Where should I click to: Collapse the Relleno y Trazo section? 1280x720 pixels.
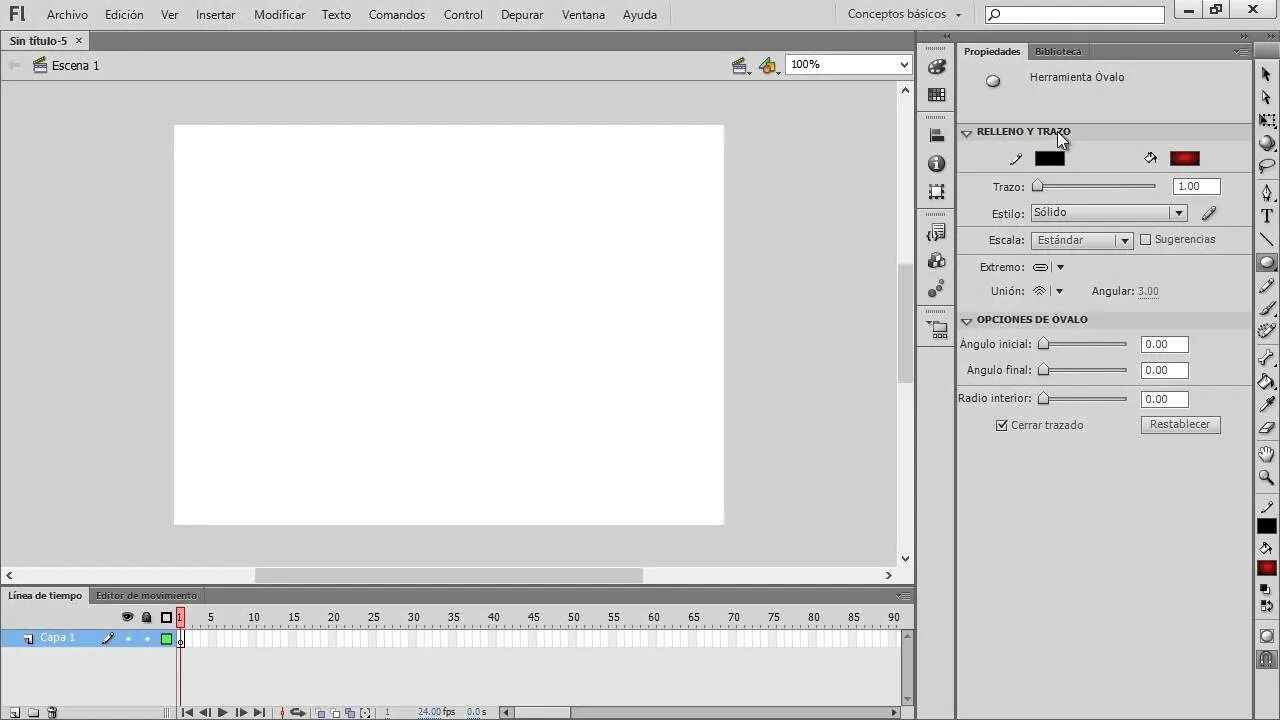(x=967, y=132)
